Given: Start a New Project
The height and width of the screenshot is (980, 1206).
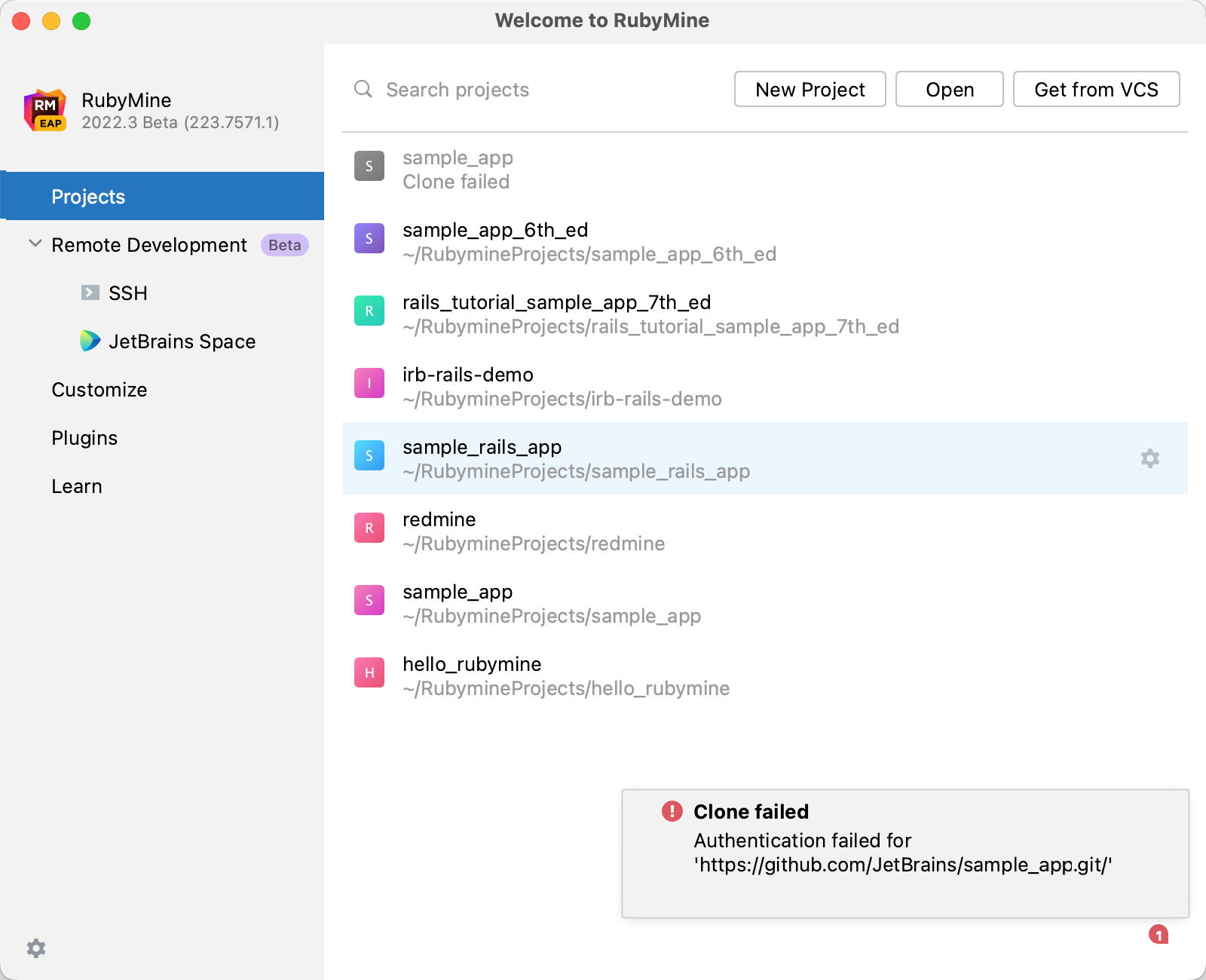Looking at the screenshot, I should pos(809,89).
